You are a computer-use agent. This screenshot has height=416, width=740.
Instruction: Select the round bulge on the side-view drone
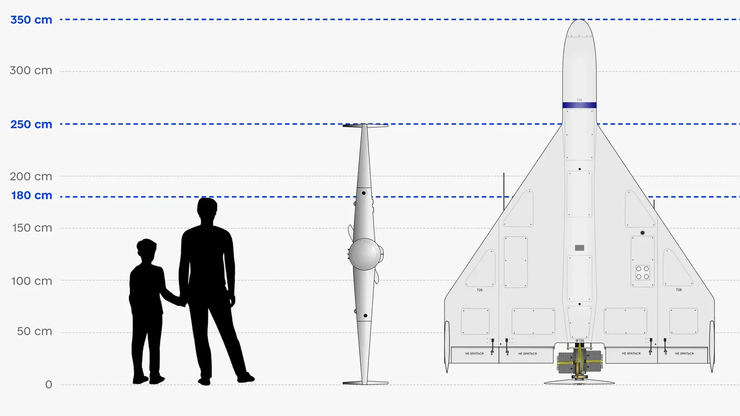pos(366,257)
